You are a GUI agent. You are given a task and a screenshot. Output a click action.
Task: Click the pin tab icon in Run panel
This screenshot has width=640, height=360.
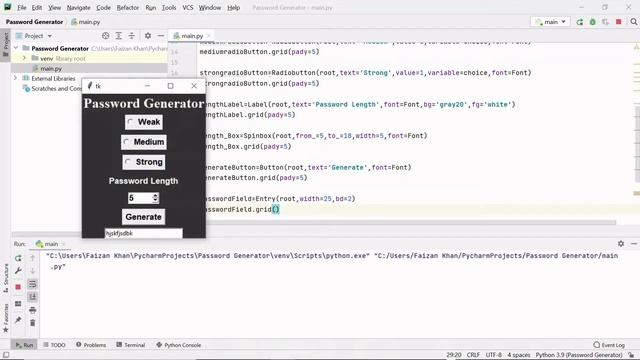point(18,320)
